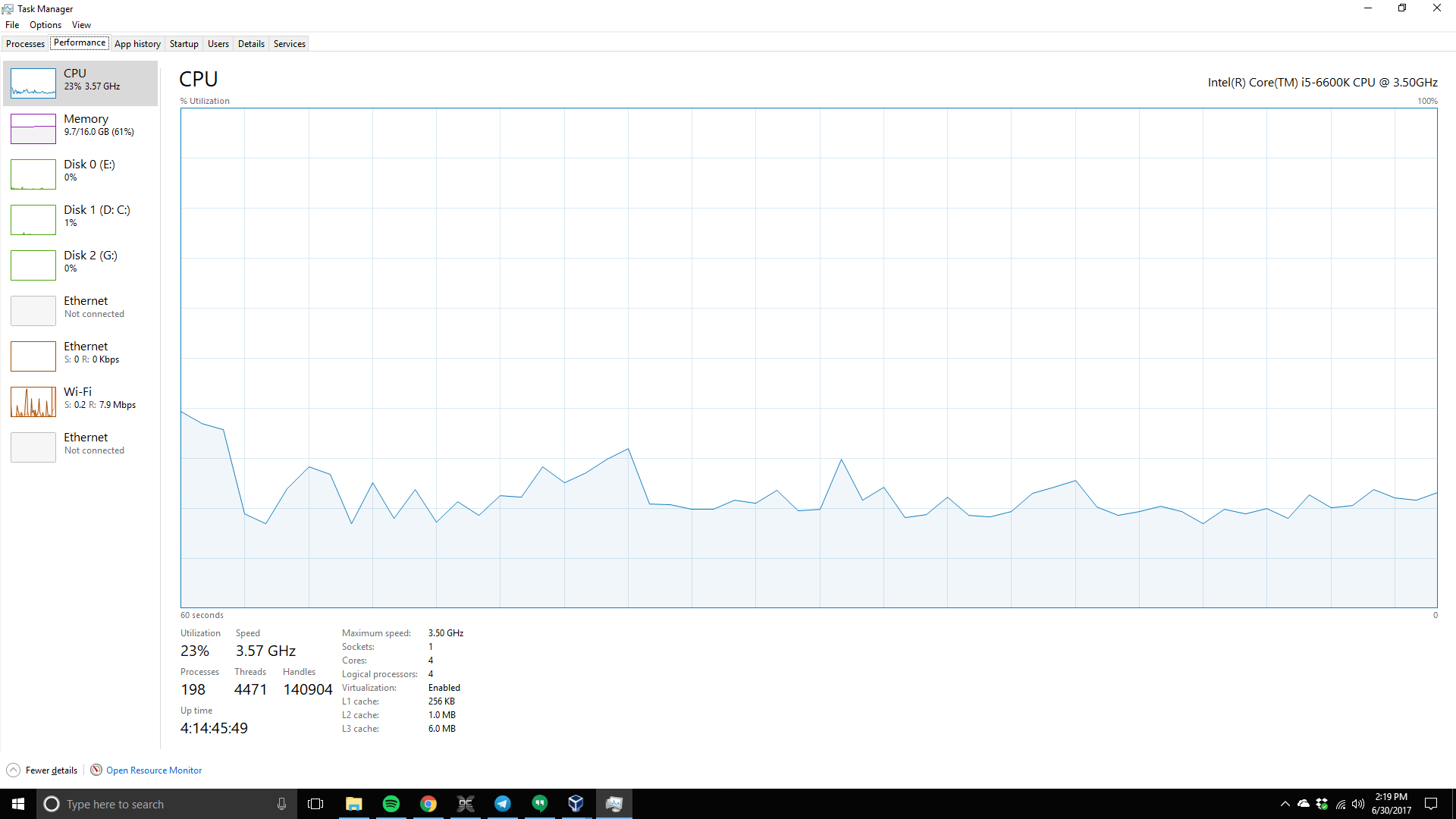This screenshot has width=1456, height=819.
Task: Show hidden system tray icons
Action: click(x=1285, y=804)
